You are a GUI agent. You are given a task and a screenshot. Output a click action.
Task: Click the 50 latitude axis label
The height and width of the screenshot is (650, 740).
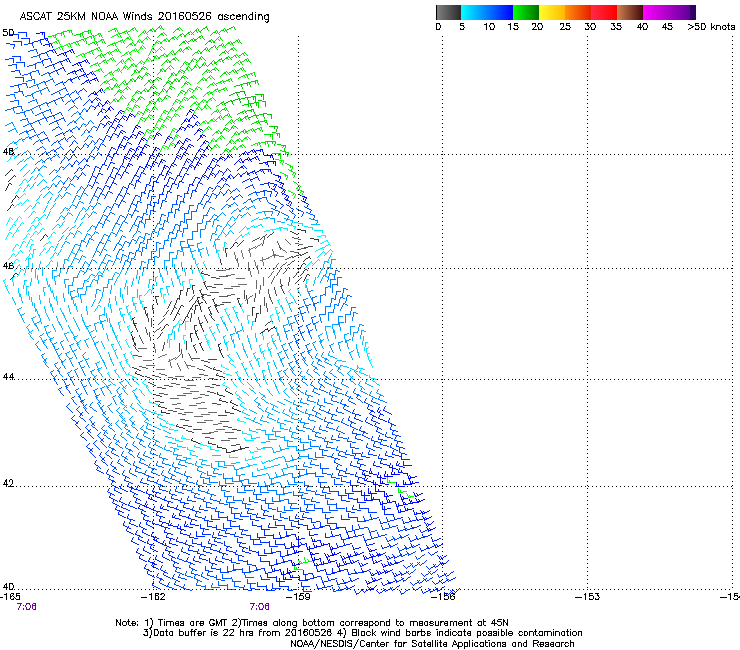click(8, 33)
